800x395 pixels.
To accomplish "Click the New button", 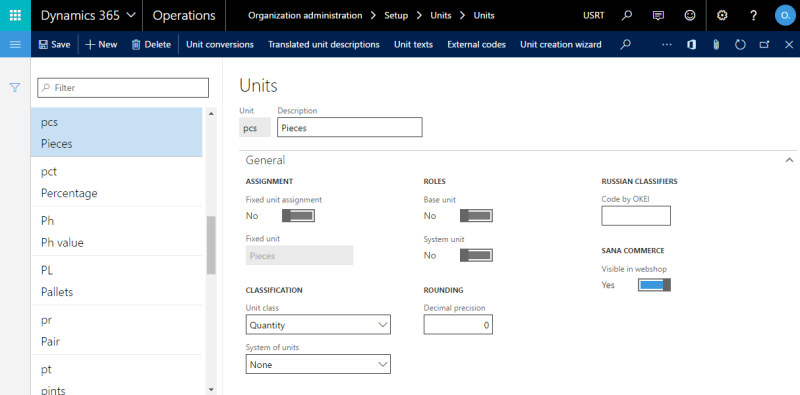I will [101, 44].
